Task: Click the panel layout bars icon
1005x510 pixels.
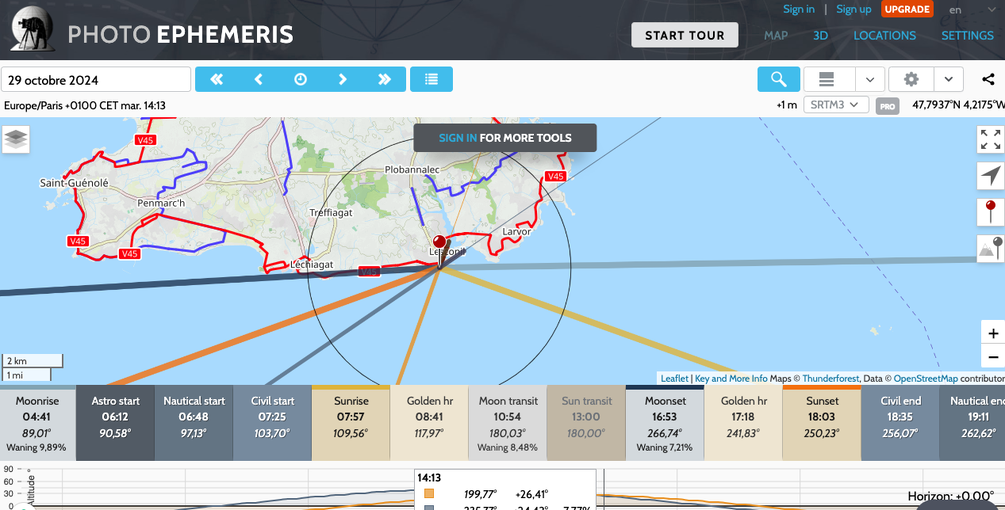Action: [827, 79]
